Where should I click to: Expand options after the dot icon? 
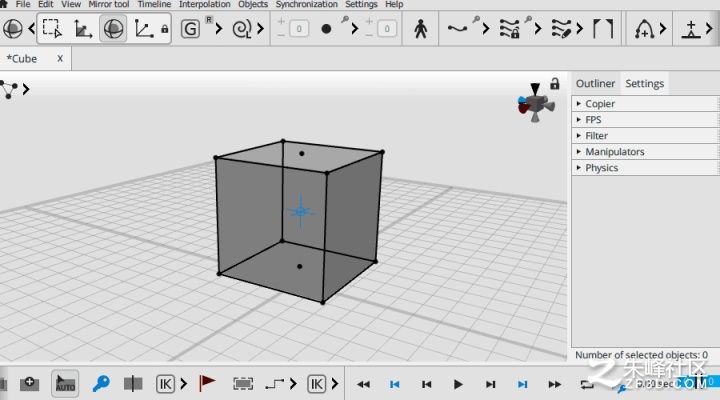pos(354,29)
